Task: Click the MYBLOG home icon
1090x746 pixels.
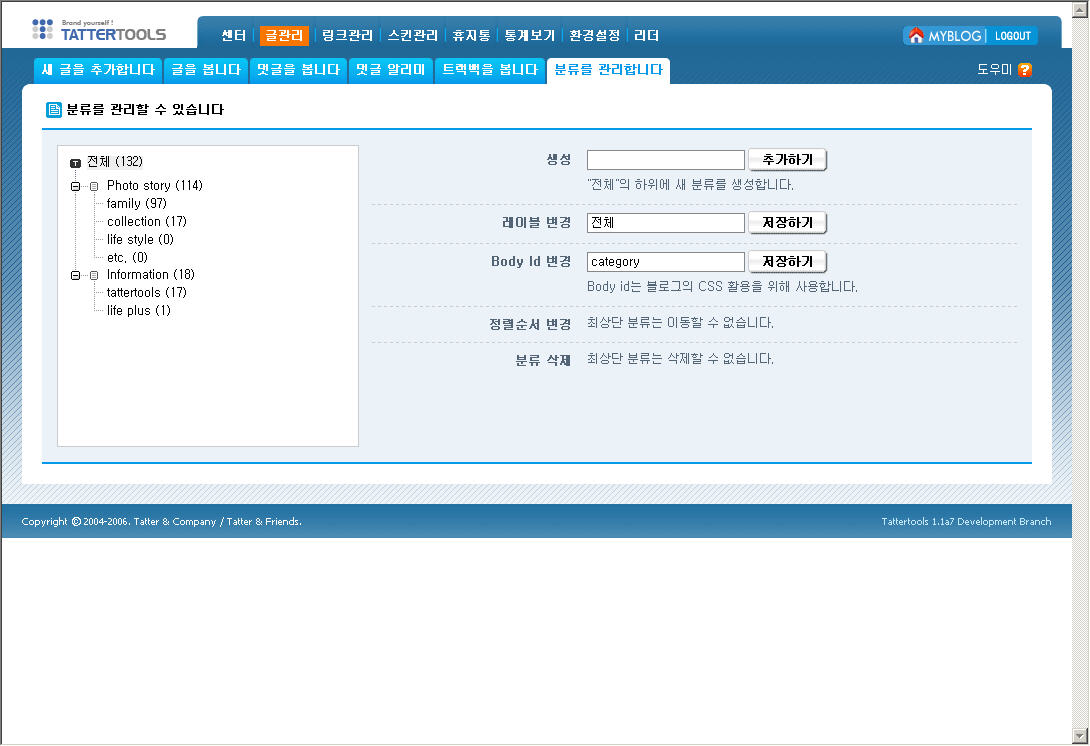Action: coord(916,36)
